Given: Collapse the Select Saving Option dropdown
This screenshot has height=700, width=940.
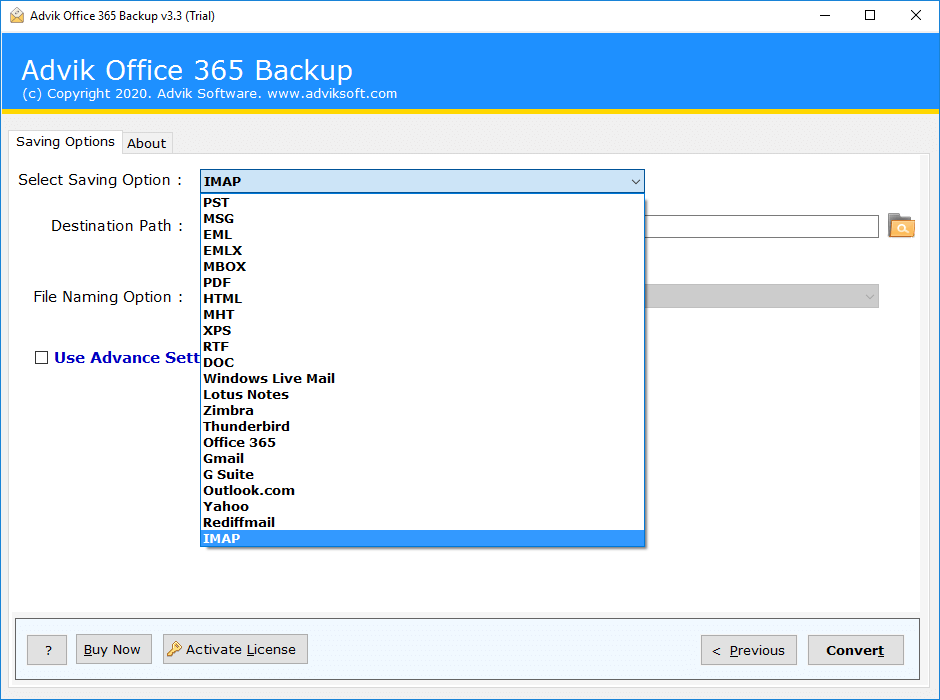Looking at the screenshot, I should coord(635,182).
